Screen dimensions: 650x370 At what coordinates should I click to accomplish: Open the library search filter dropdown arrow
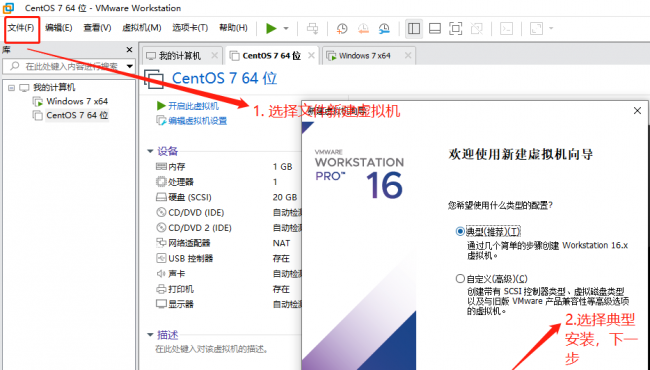click(130, 66)
